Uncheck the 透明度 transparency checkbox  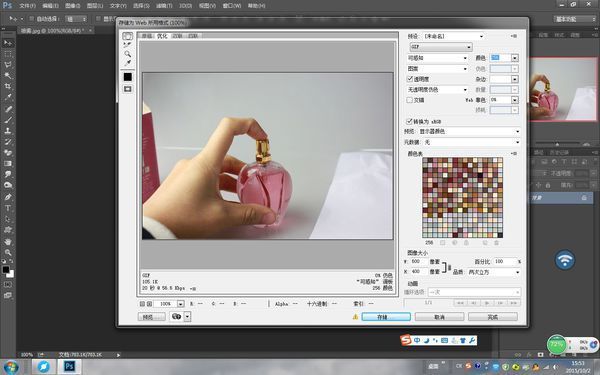tap(409, 79)
